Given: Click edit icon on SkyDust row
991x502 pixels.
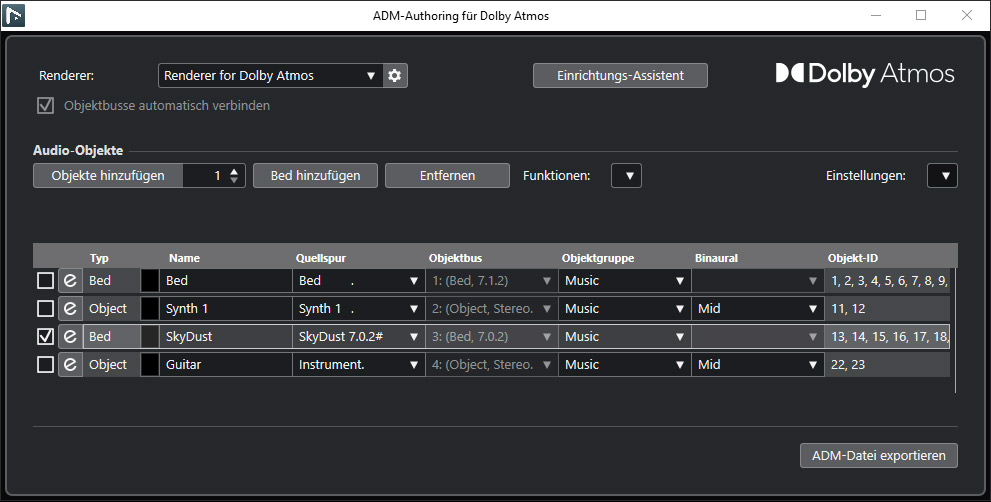Looking at the screenshot, I should (70, 337).
